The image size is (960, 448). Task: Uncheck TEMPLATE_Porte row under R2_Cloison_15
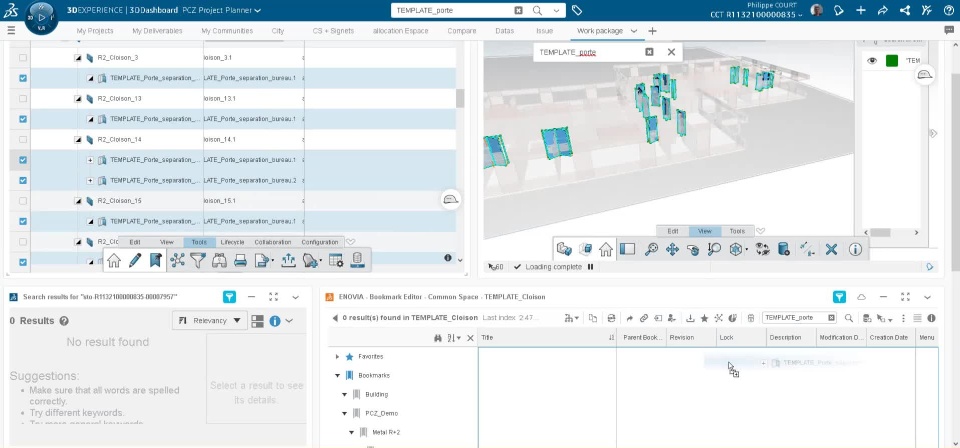[23, 222]
